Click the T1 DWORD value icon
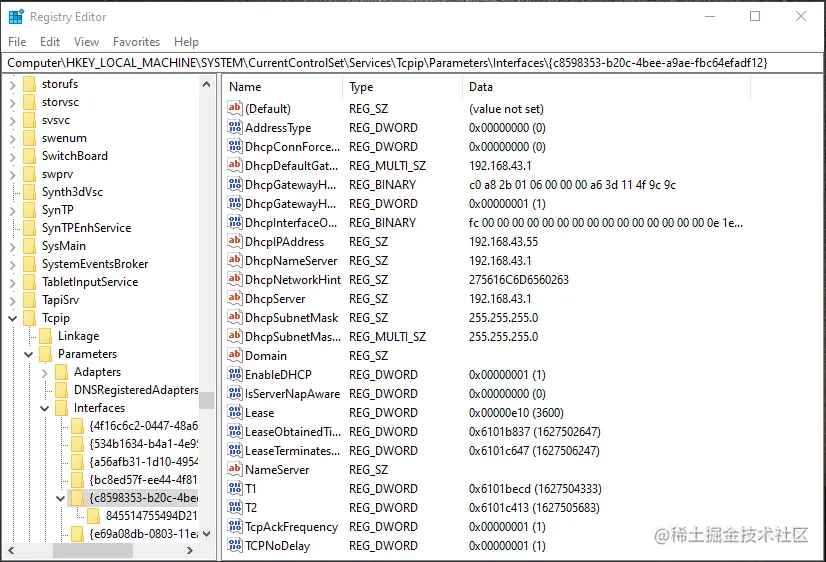 pyautogui.click(x=234, y=488)
